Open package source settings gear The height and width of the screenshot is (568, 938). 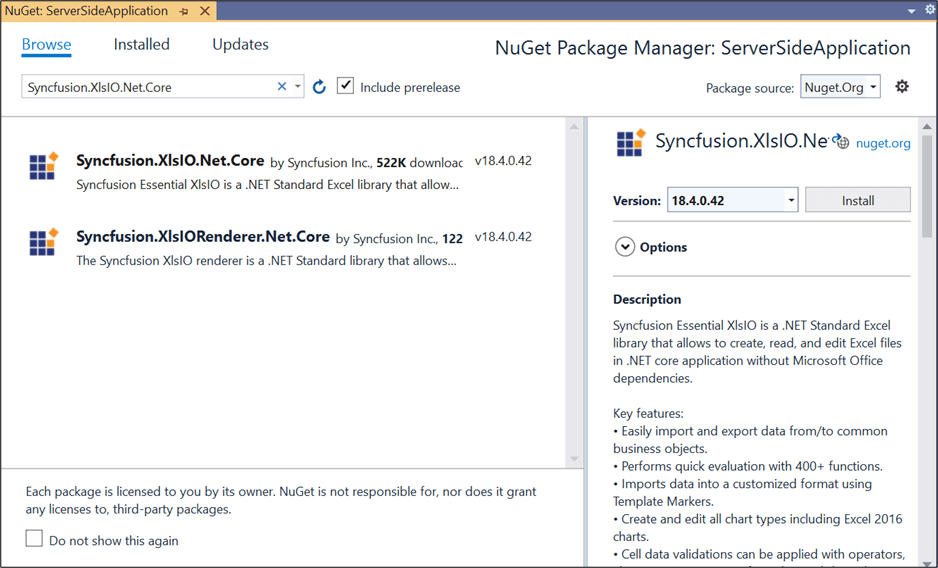[902, 87]
